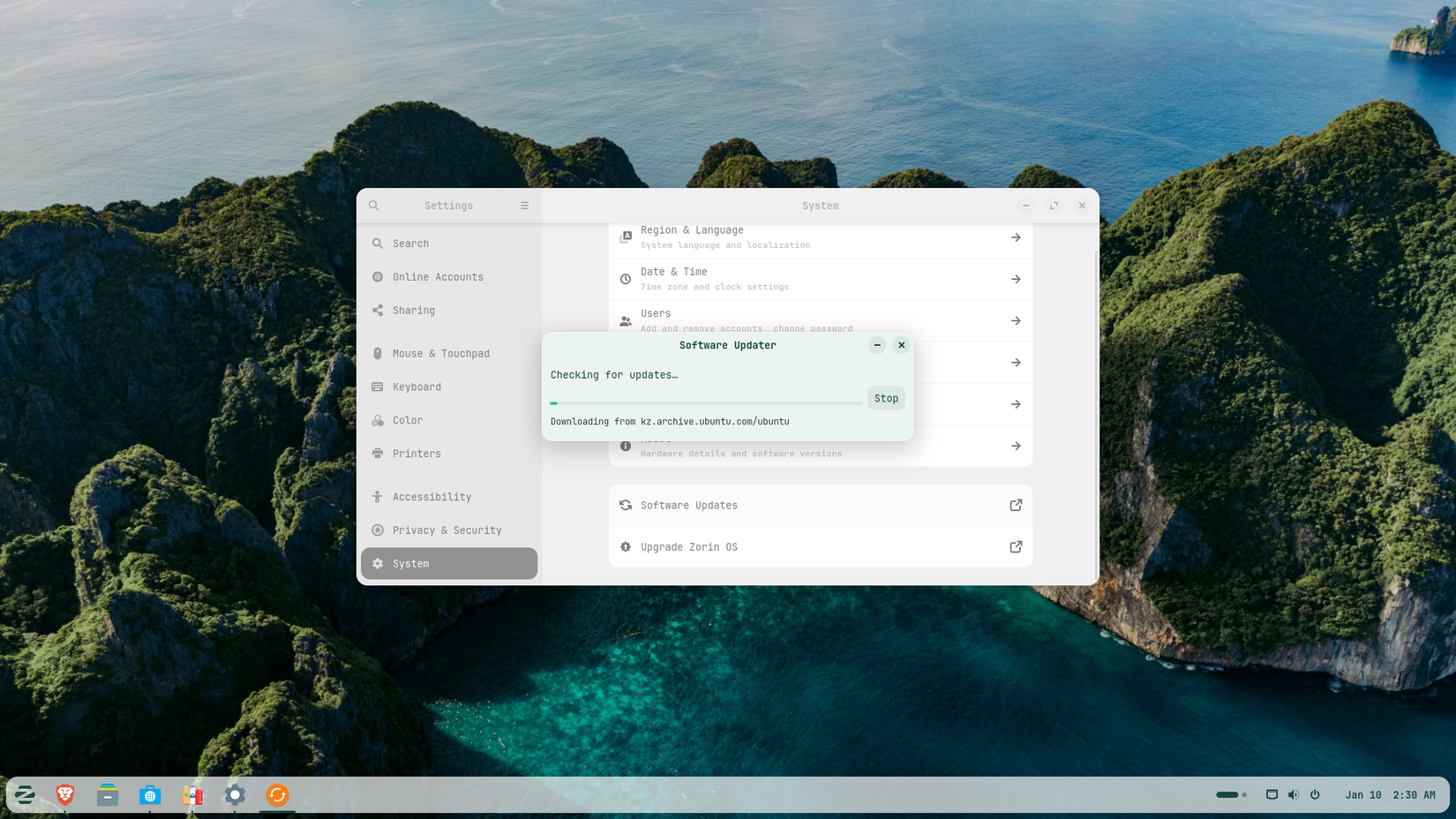The height and width of the screenshot is (819, 1456).
Task: Open Sharing settings in sidebar
Action: coord(413,310)
